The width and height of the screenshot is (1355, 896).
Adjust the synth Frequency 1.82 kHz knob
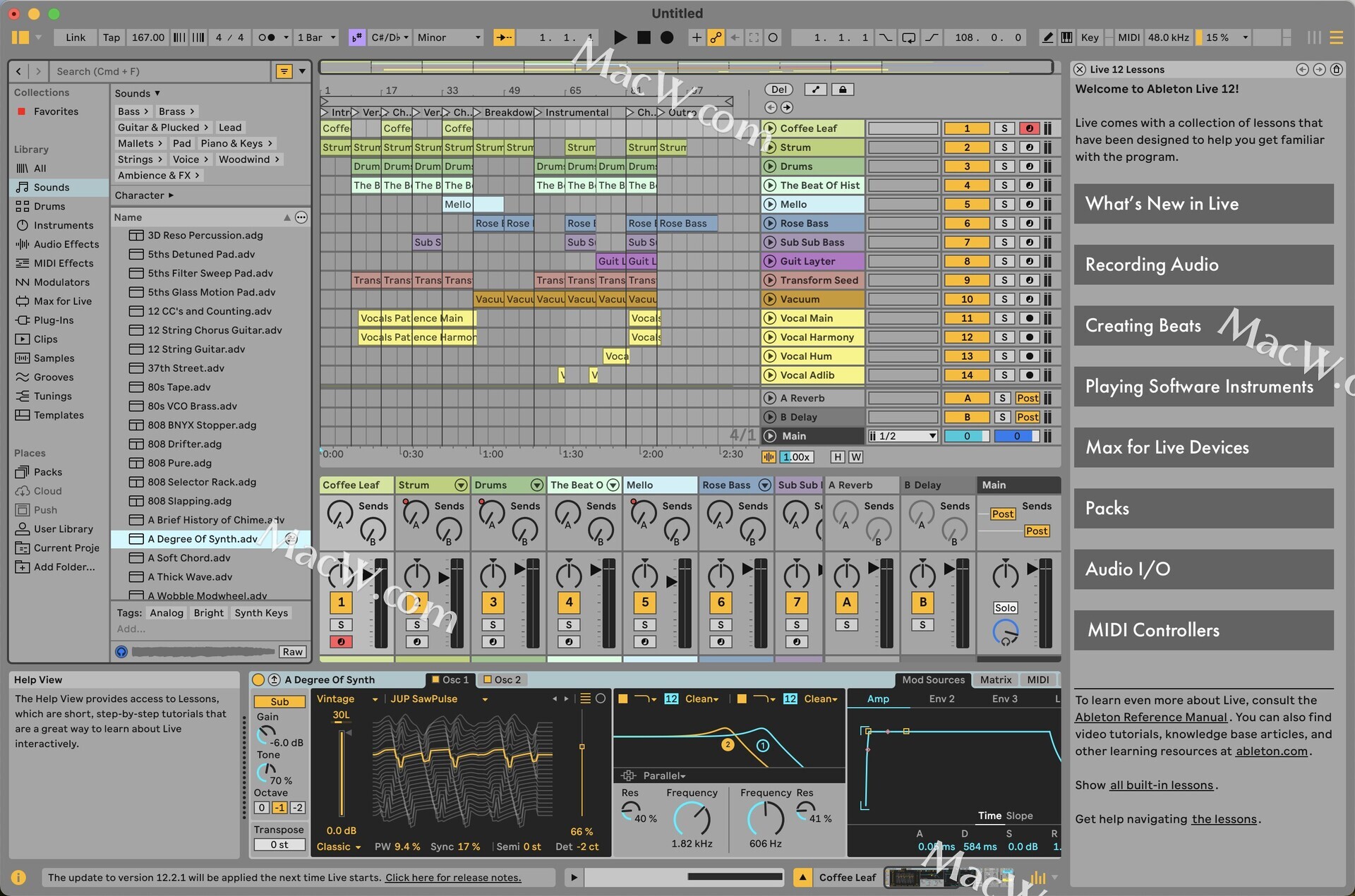point(692,818)
